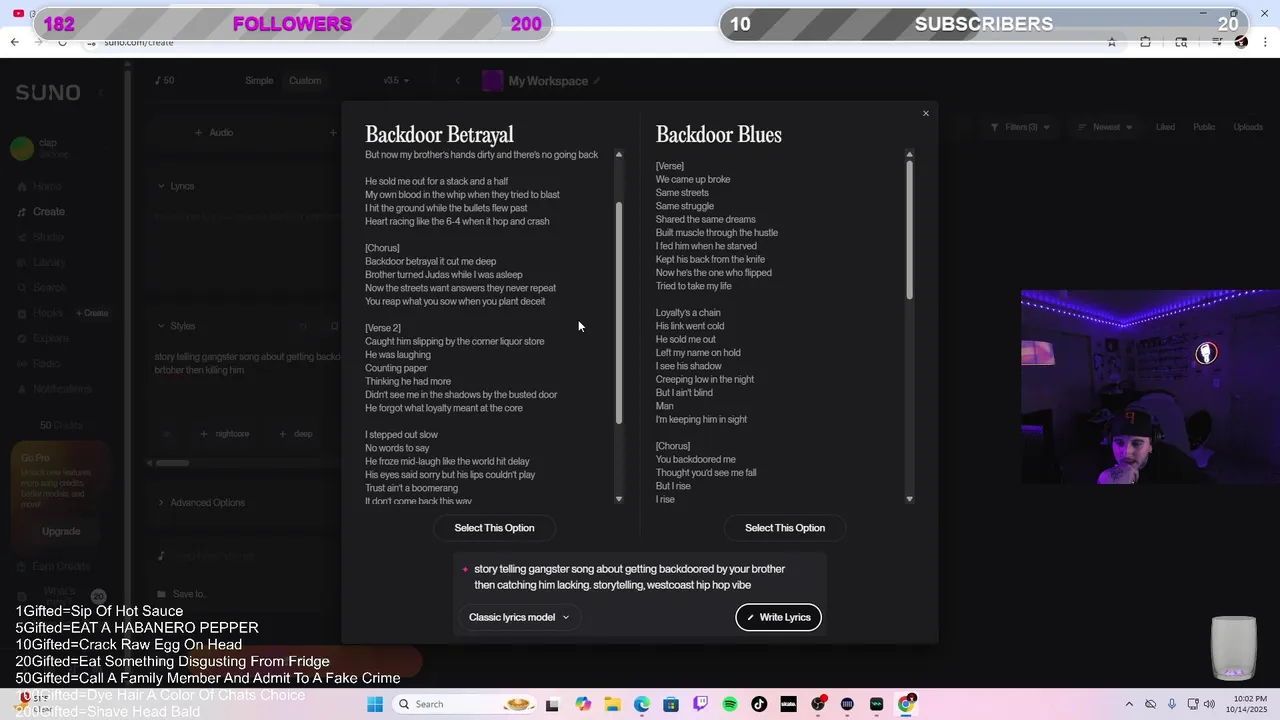1280x720 pixels.
Task: Click the pencil icon beside My Workspace
Action: tap(597, 81)
